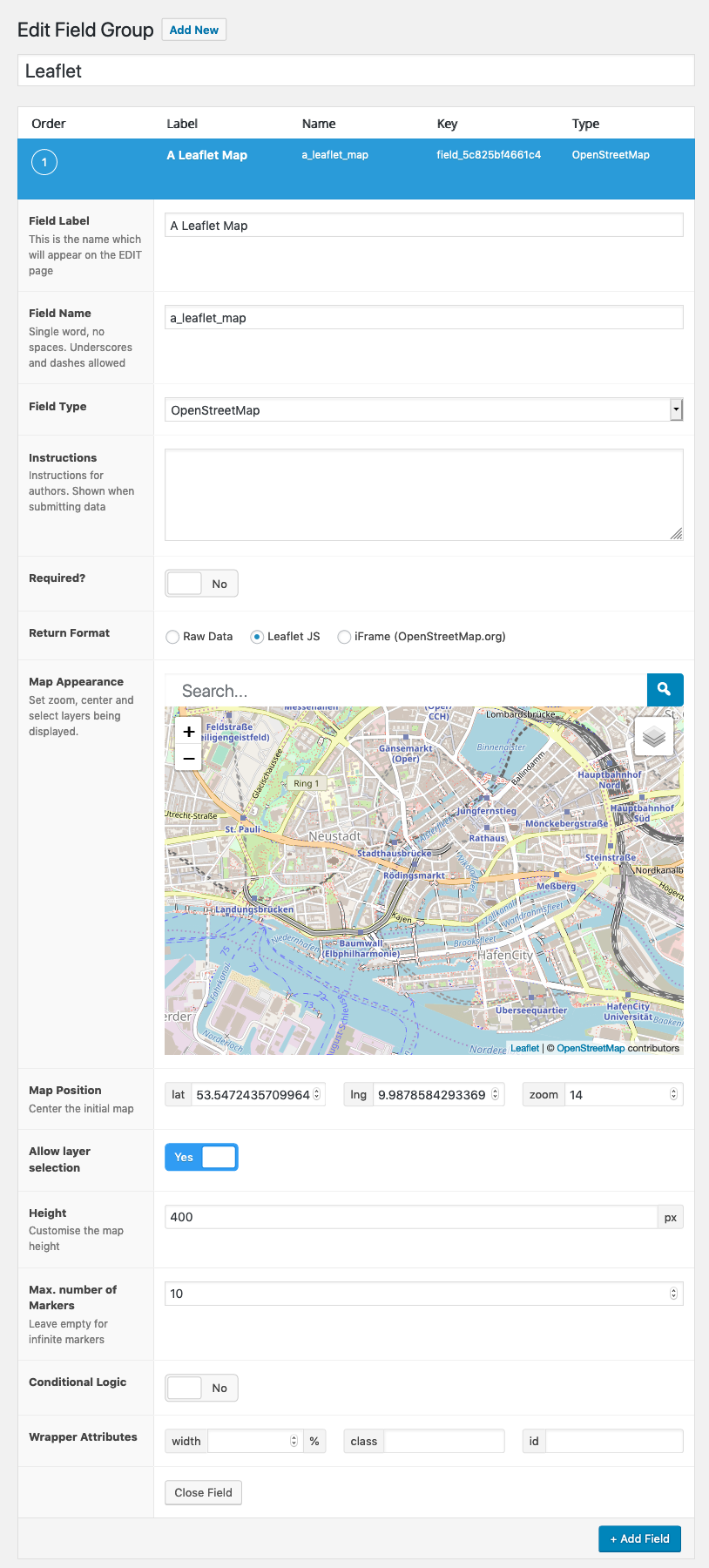The image size is (709, 1568).
Task: Click the wrapper width input
Action: 255,1441
